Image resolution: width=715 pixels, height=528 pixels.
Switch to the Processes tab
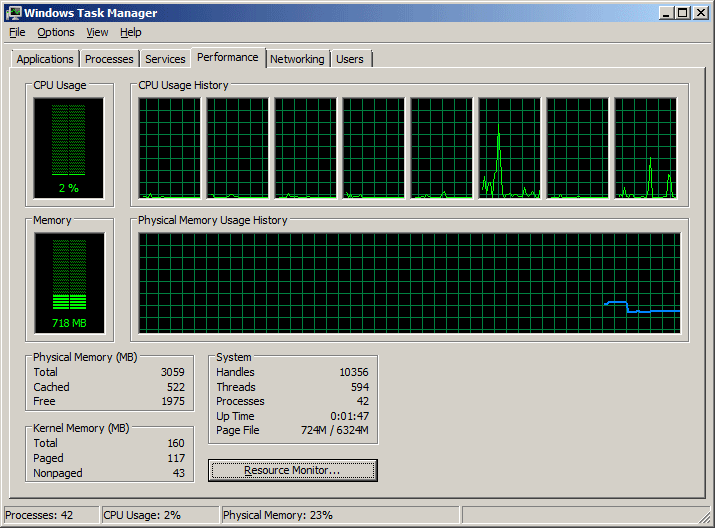click(109, 59)
